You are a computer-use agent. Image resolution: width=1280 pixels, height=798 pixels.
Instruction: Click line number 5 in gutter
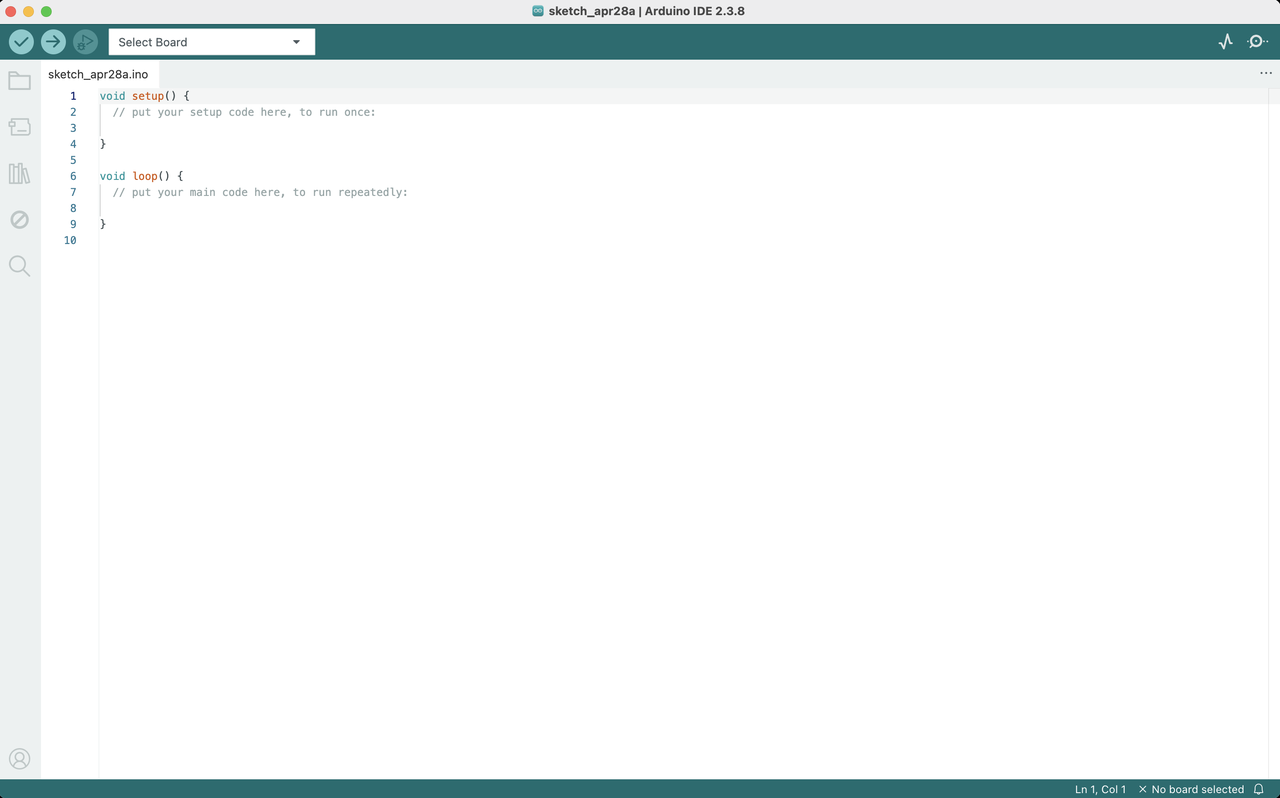coord(73,160)
